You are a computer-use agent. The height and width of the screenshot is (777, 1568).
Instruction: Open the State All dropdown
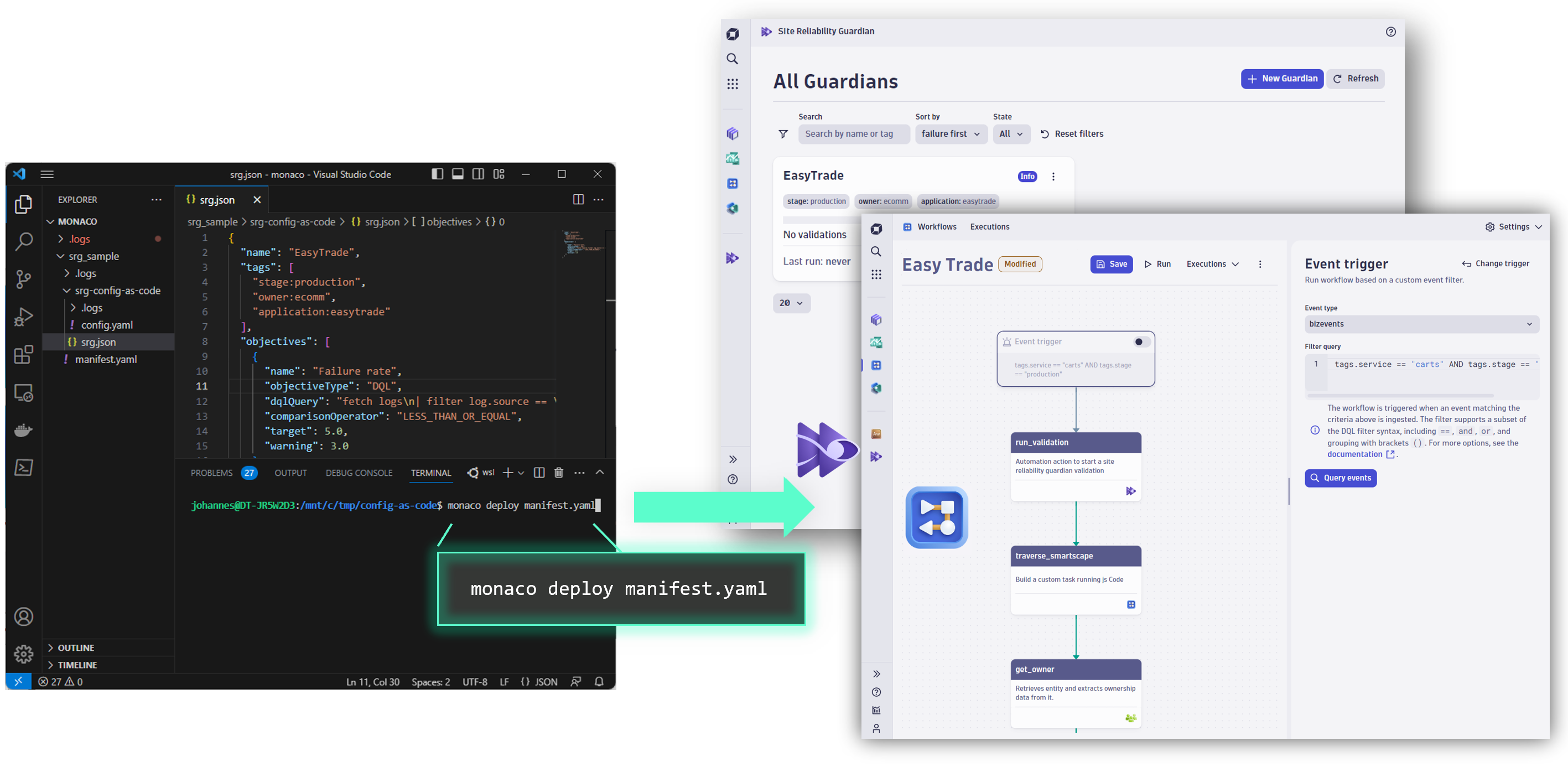point(1011,134)
